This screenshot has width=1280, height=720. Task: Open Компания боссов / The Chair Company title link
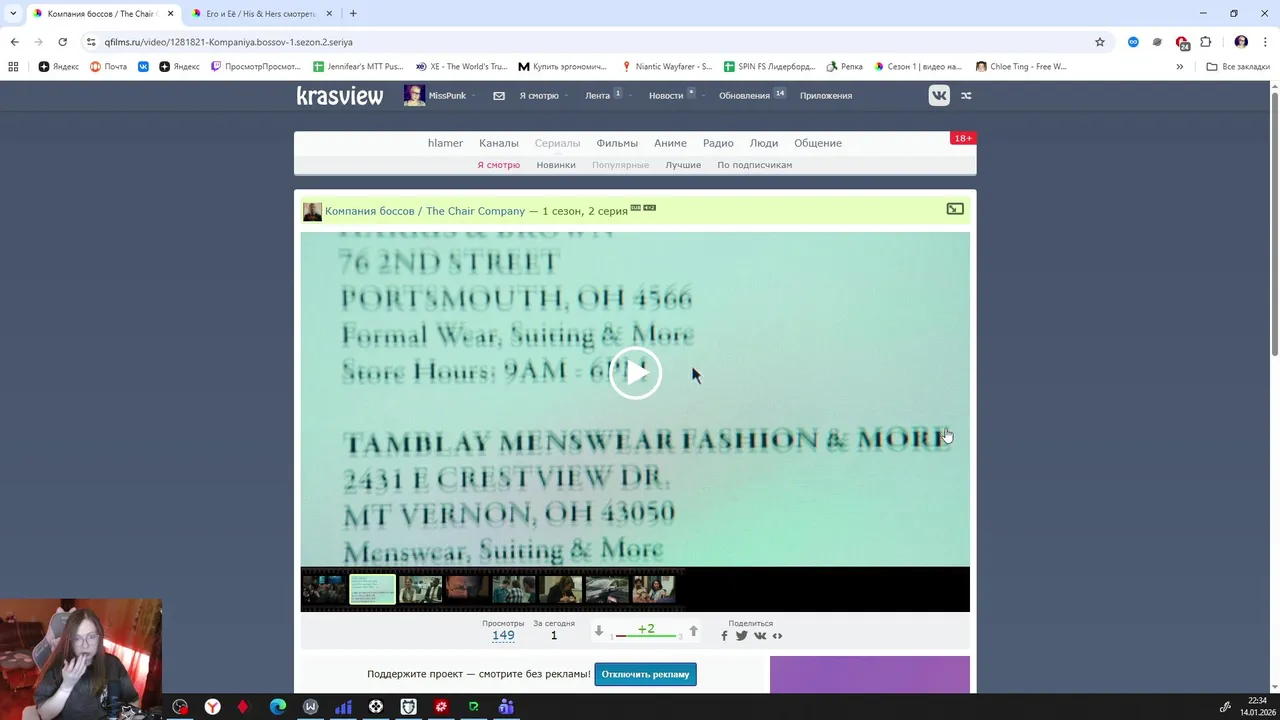425,211
